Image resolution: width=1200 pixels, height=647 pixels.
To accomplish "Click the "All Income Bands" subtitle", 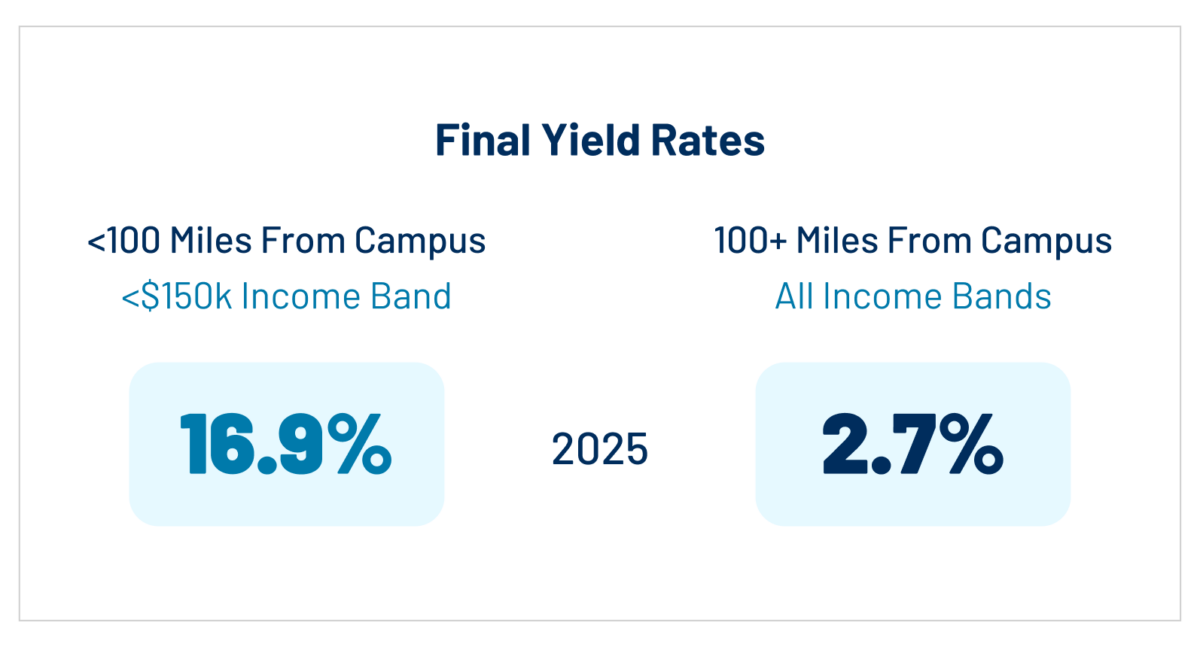I will [913, 296].
